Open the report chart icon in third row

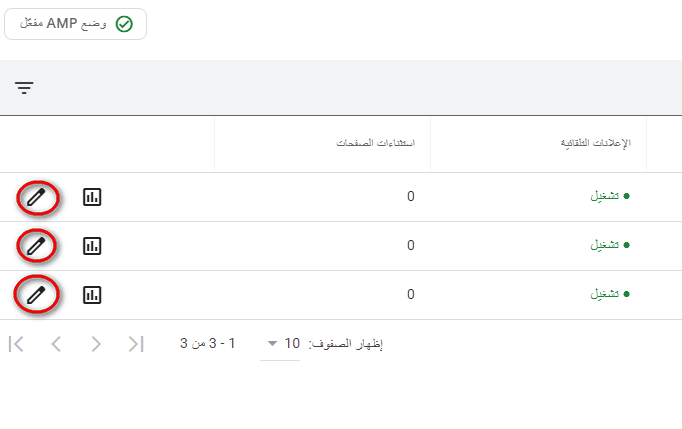(x=92, y=295)
